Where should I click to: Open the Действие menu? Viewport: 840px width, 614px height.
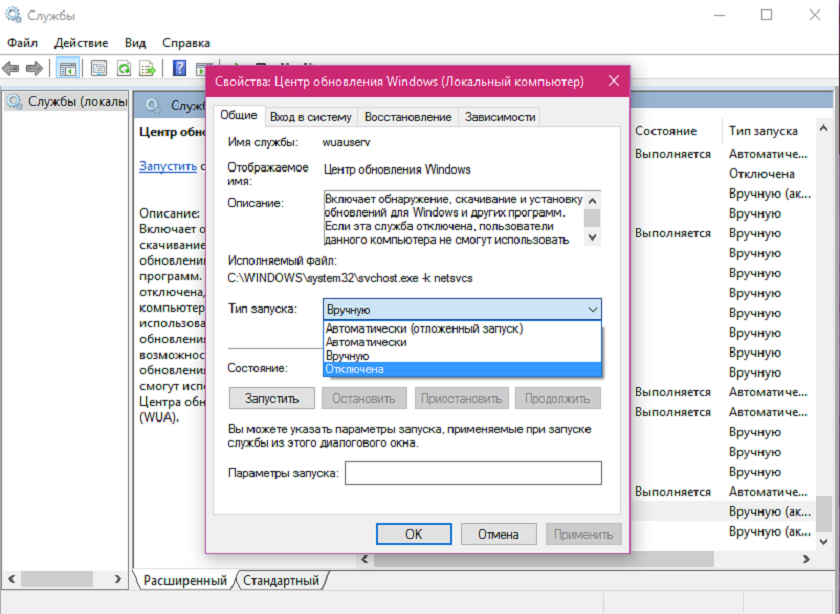(81, 43)
